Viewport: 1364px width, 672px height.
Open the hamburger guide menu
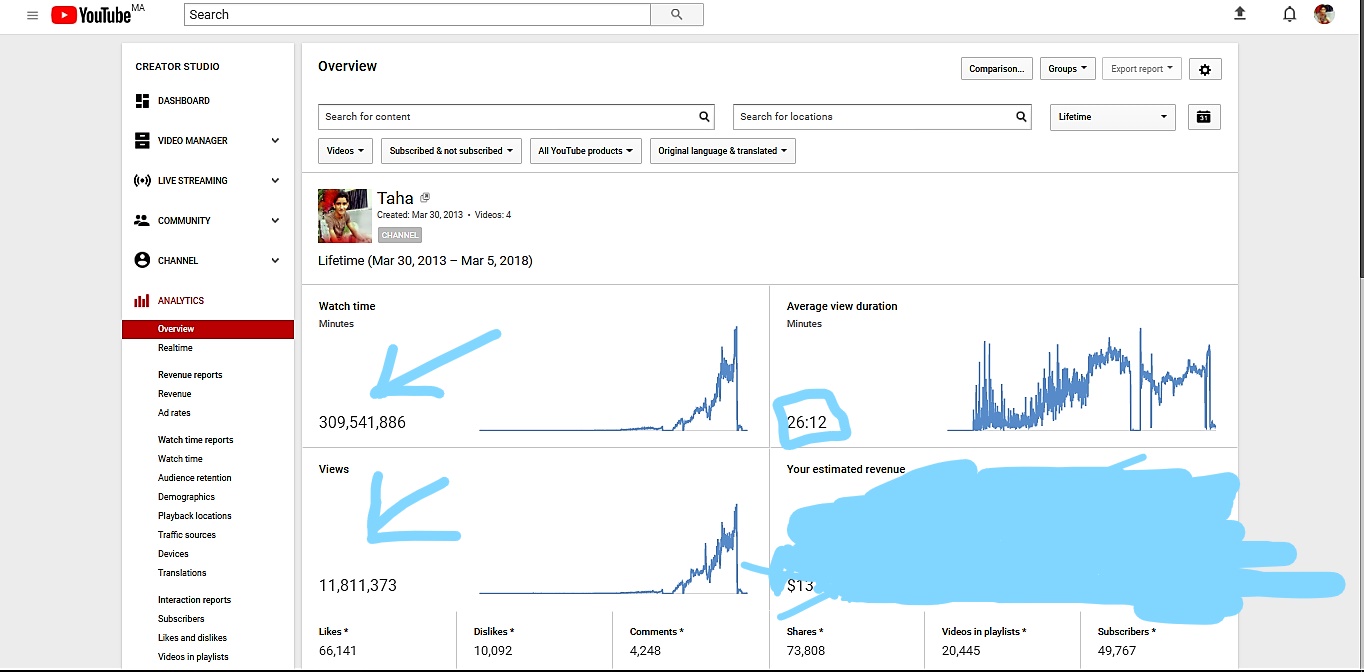click(x=33, y=15)
